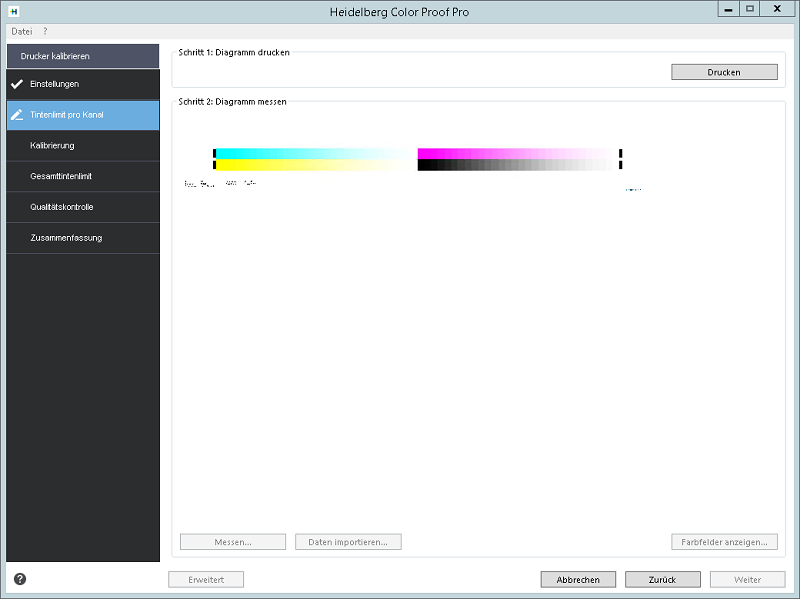This screenshot has width=800, height=599.
Task: Click the Heidelberg app icon in title bar
Action: 14,11
